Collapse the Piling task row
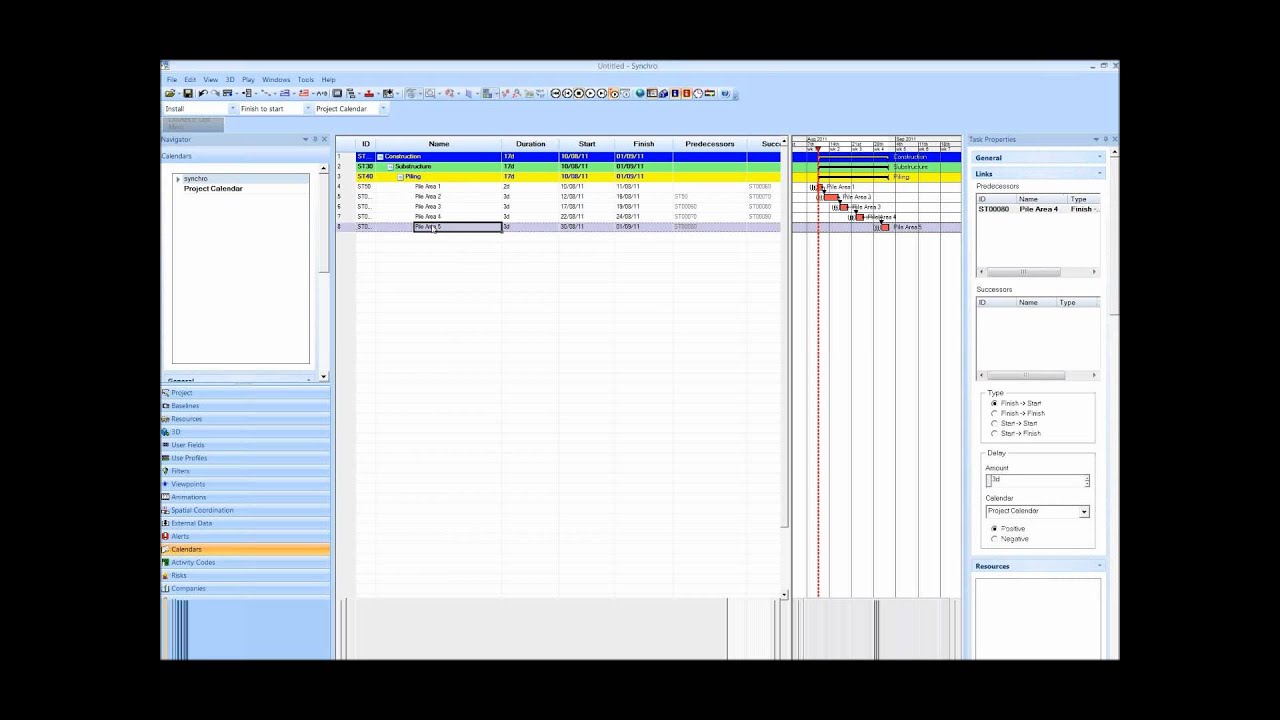 click(400, 177)
